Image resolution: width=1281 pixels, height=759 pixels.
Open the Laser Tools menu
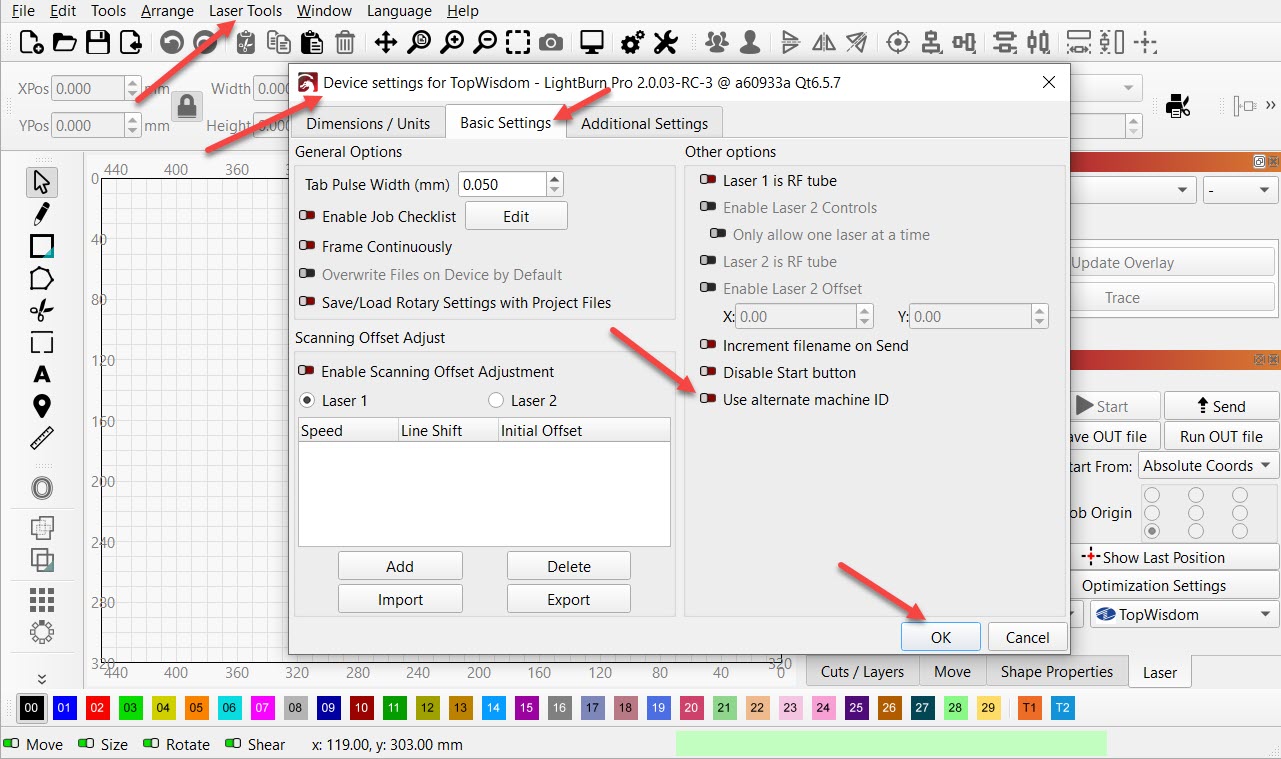click(x=245, y=11)
